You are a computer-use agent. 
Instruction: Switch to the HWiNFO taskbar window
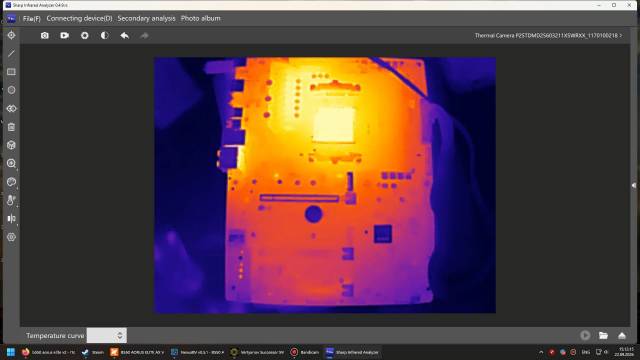pos(197,352)
